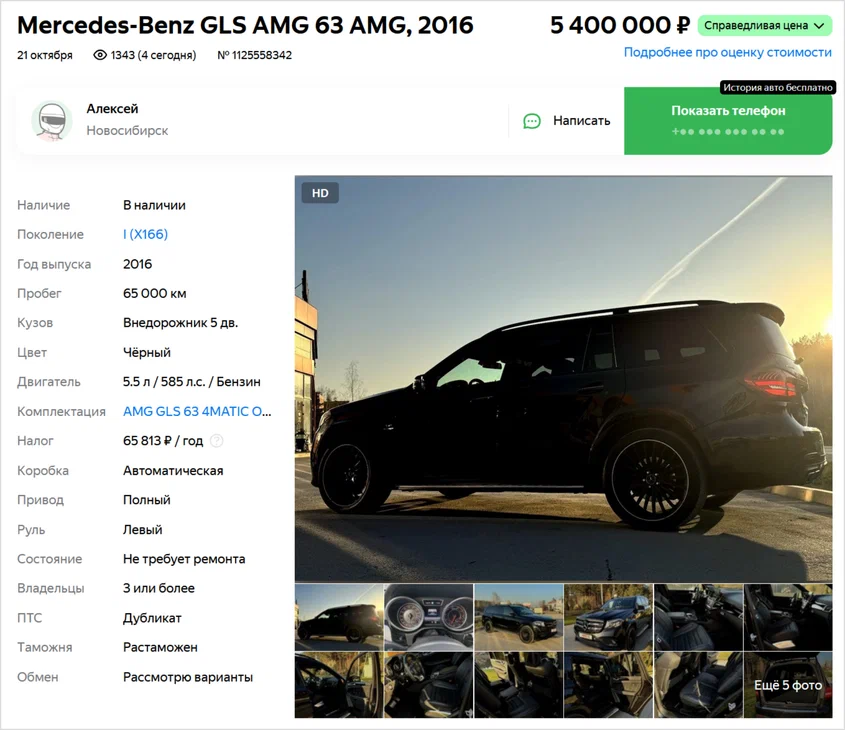Click the green chat bubble icon
Screen dimensions: 845x730
(532, 121)
